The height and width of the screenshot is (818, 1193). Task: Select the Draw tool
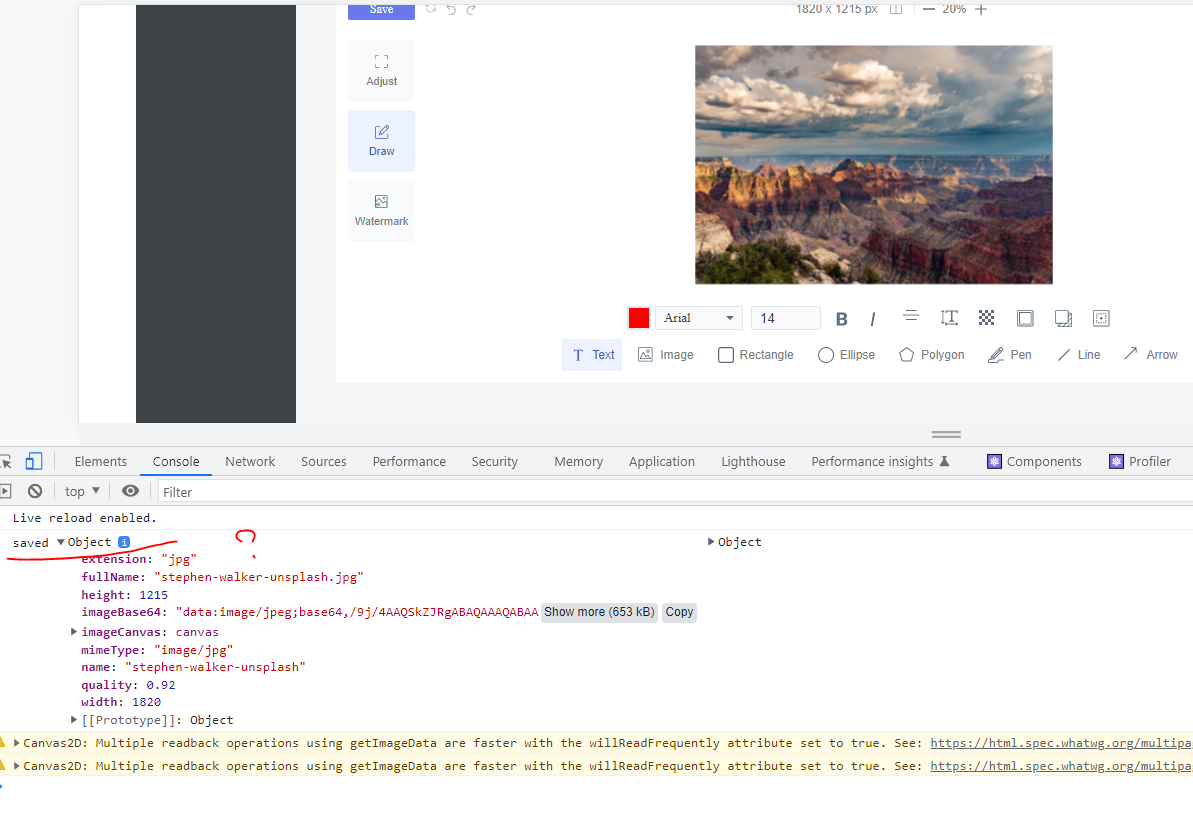tap(381, 140)
